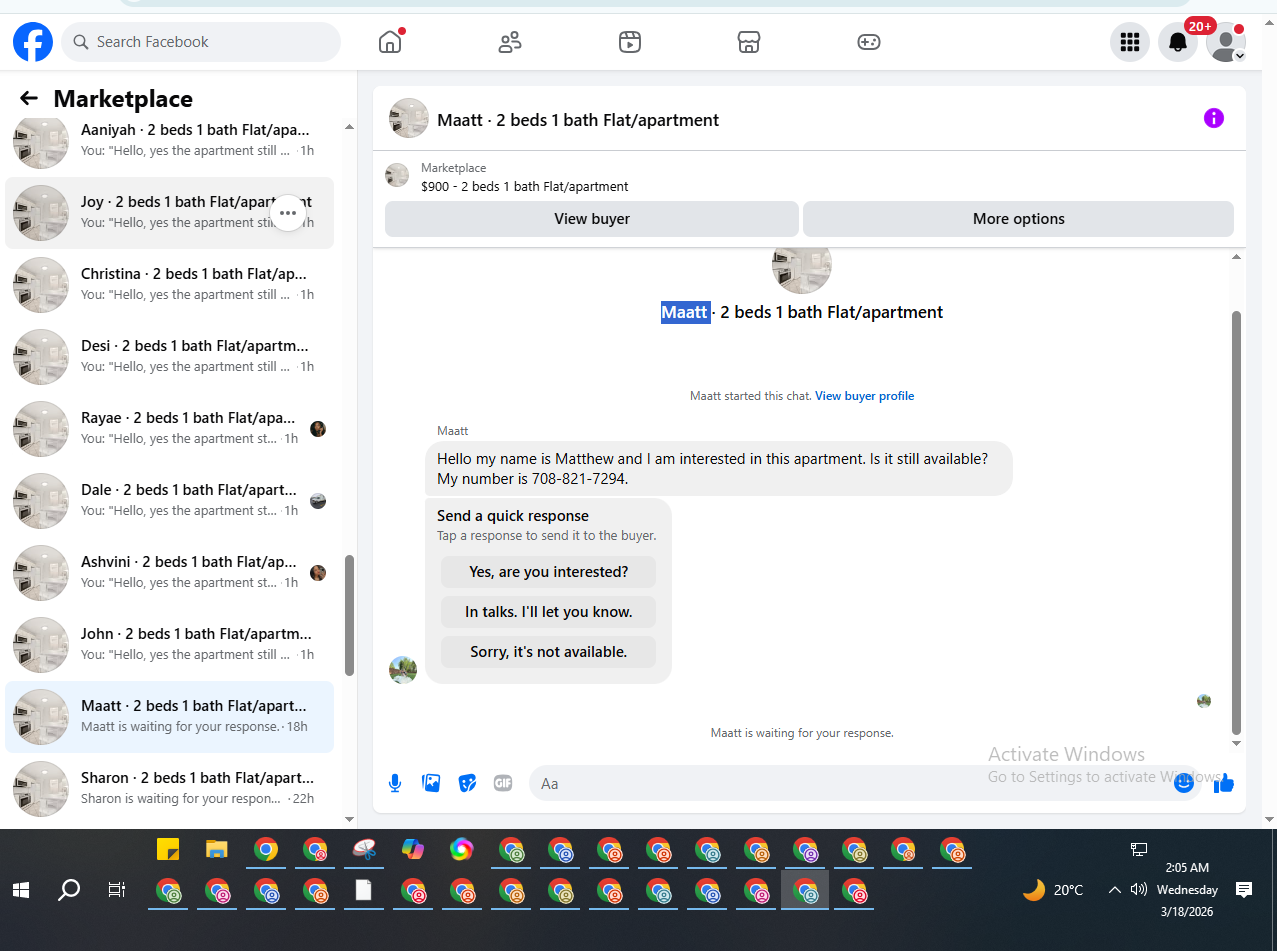Open the Dale conversation
1277x951 pixels.
tap(169, 501)
